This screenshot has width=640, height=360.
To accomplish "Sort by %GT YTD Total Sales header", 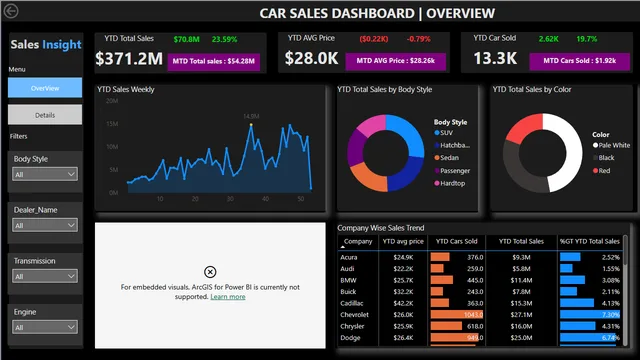I will click(x=589, y=241).
